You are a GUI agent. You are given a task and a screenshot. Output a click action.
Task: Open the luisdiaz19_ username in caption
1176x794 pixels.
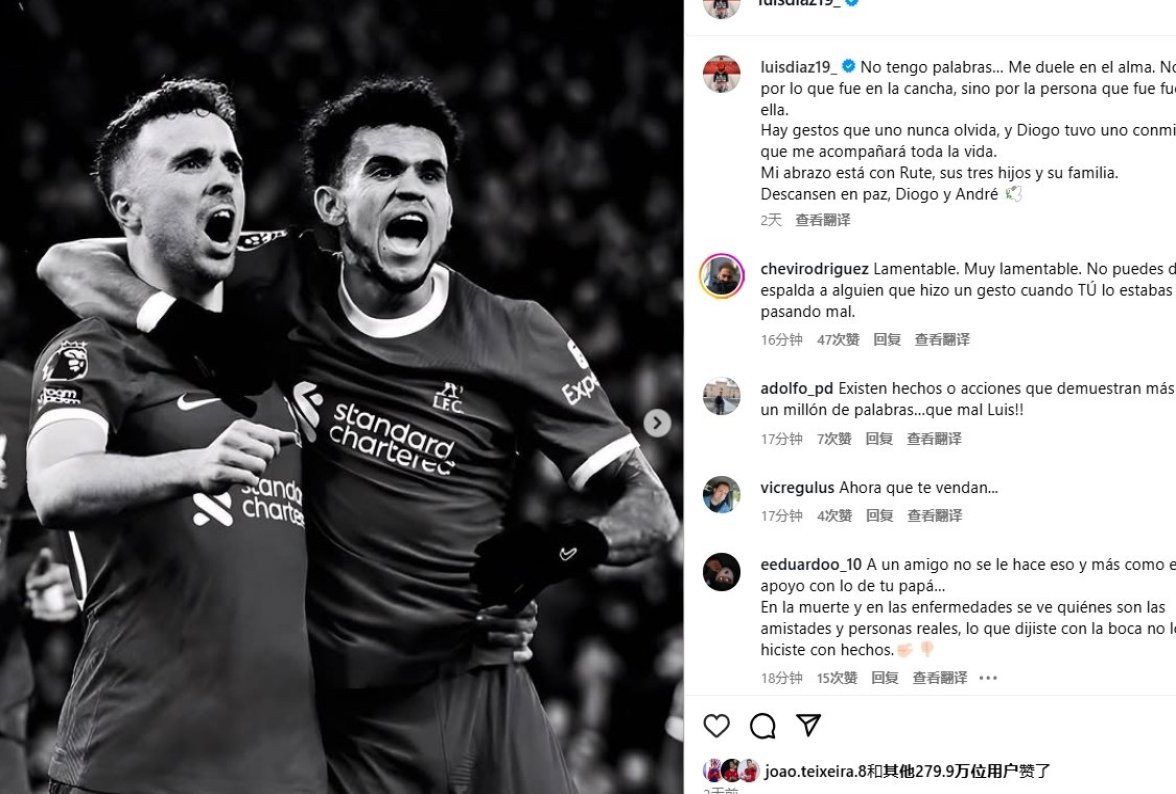click(799, 67)
